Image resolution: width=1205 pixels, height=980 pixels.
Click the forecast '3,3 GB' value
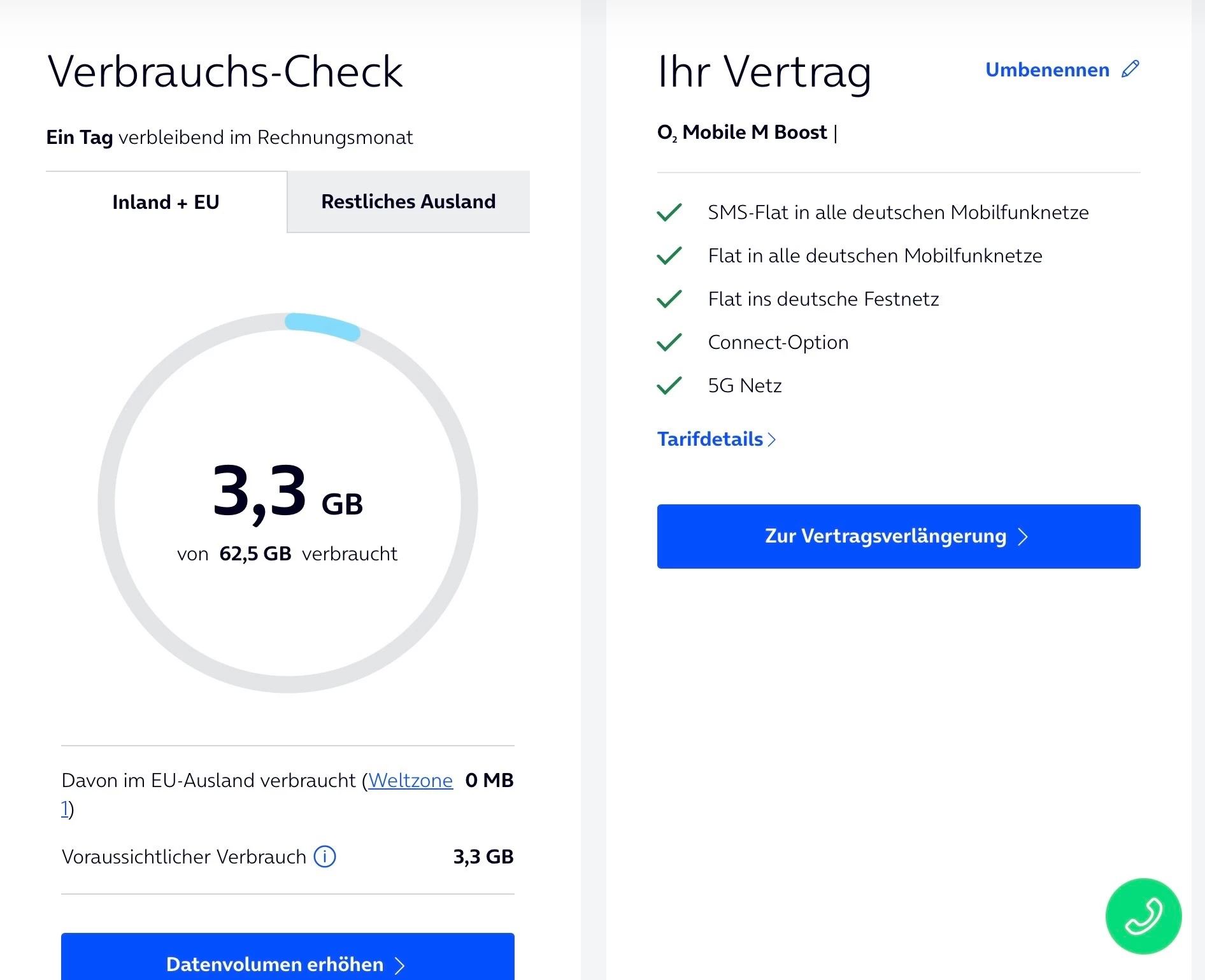click(483, 856)
